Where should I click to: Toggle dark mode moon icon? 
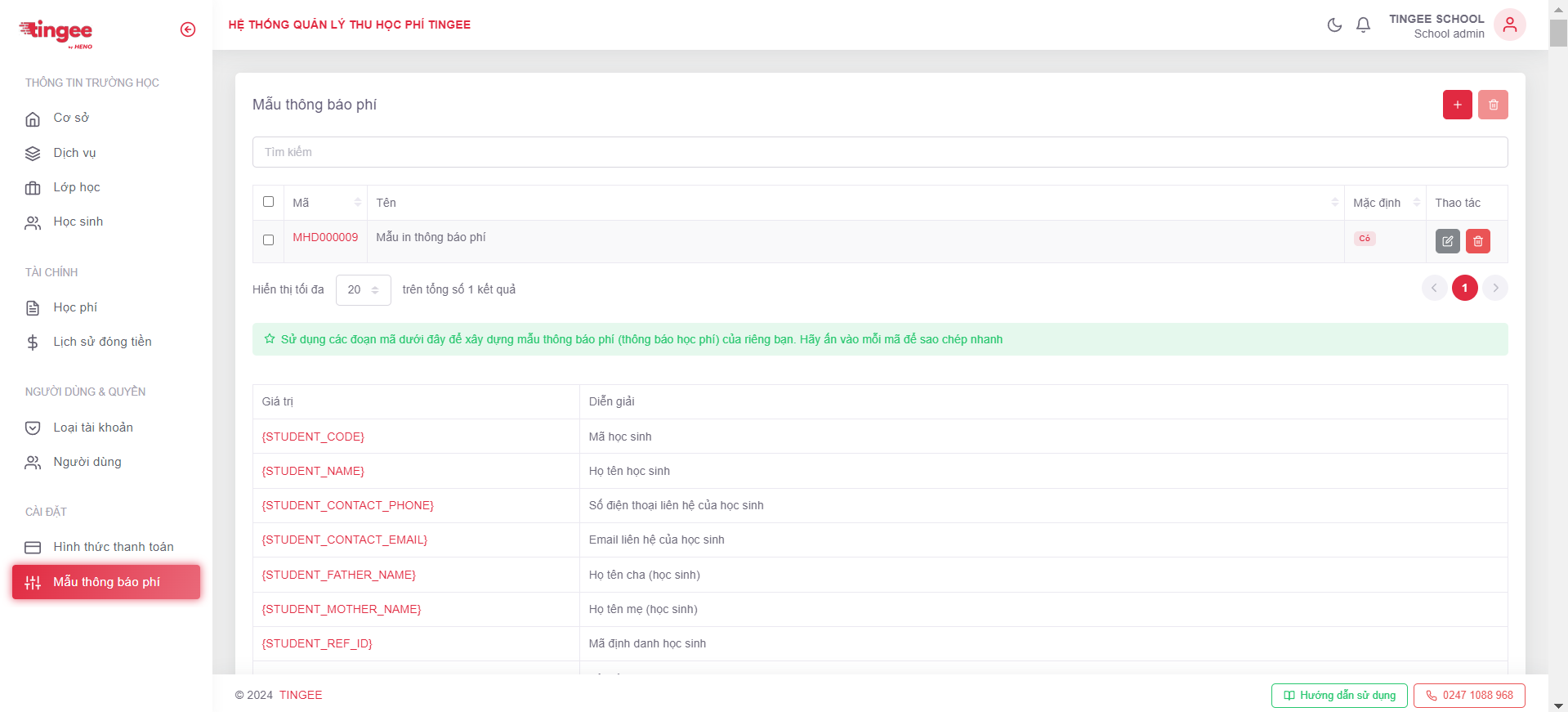(1334, 25)
